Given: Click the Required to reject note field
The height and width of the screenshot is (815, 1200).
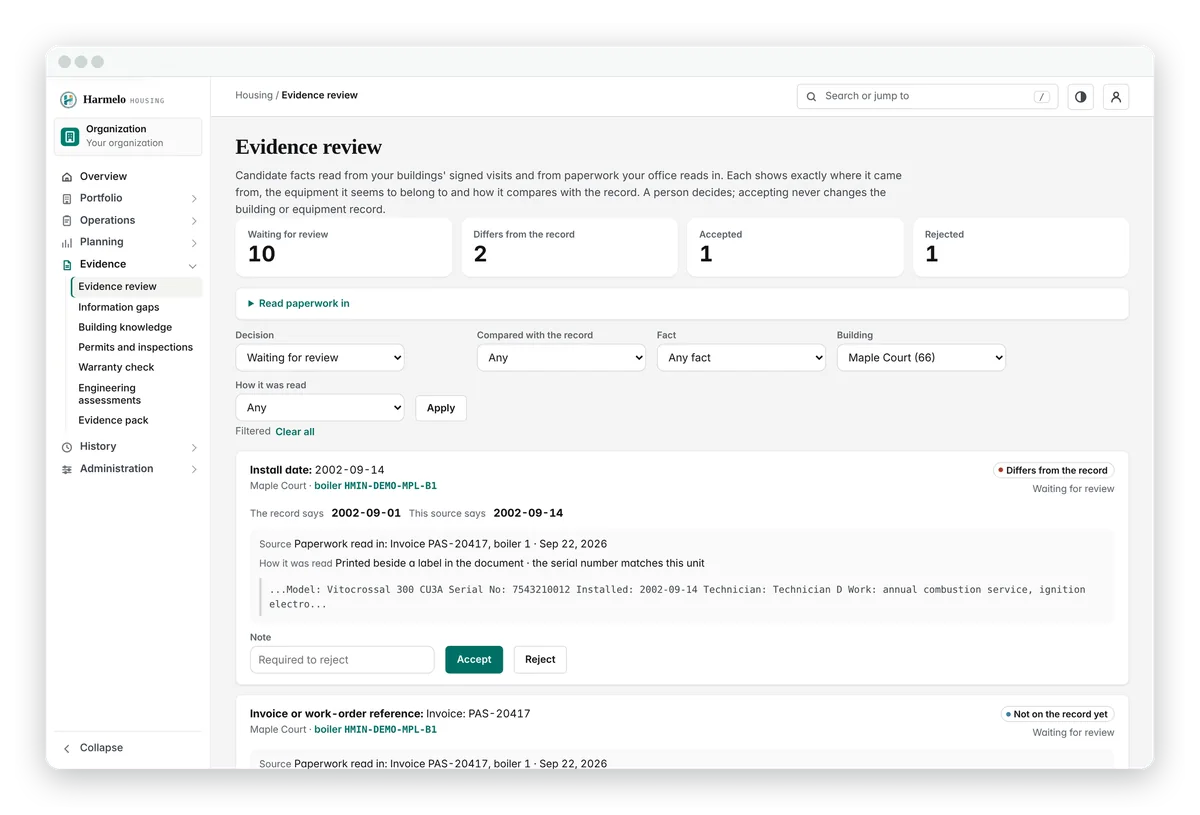Looking at the screenshot, I should click(342, 660).
